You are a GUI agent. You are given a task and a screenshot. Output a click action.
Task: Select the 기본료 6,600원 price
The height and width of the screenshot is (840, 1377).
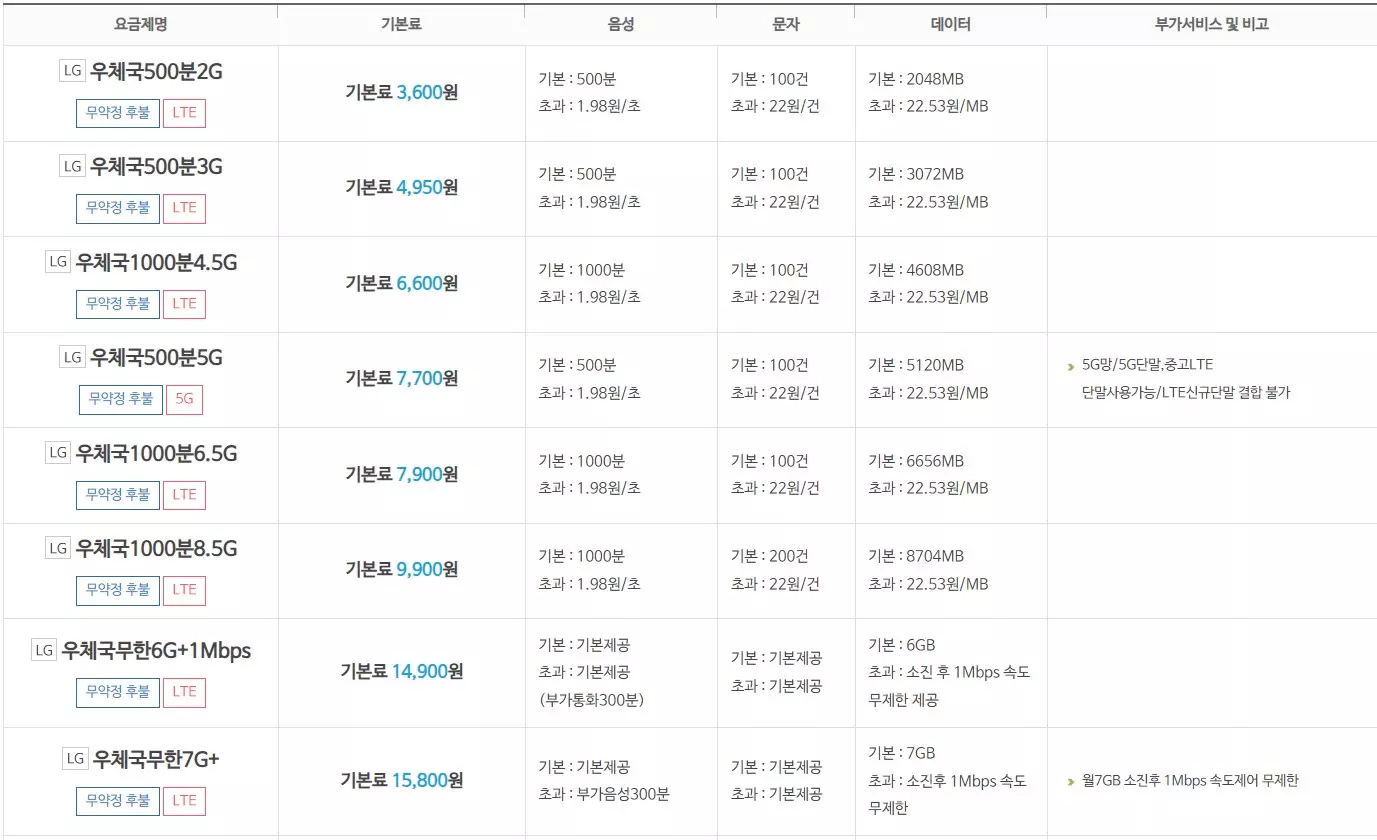pyautogui.click(x=401, y=284)
